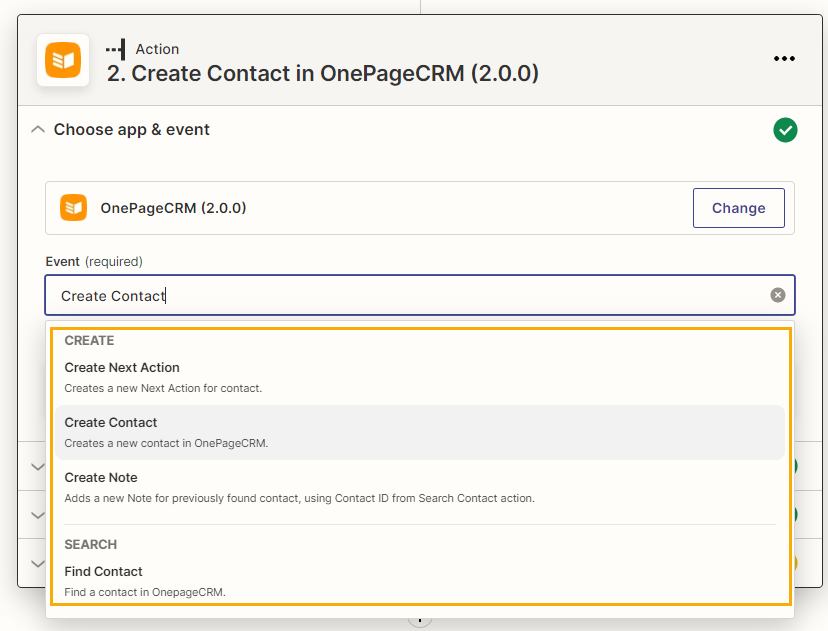This screenshot has width=828, height=631.
Task: Pick the Create Note event option
Action: (x=420, y=487)
